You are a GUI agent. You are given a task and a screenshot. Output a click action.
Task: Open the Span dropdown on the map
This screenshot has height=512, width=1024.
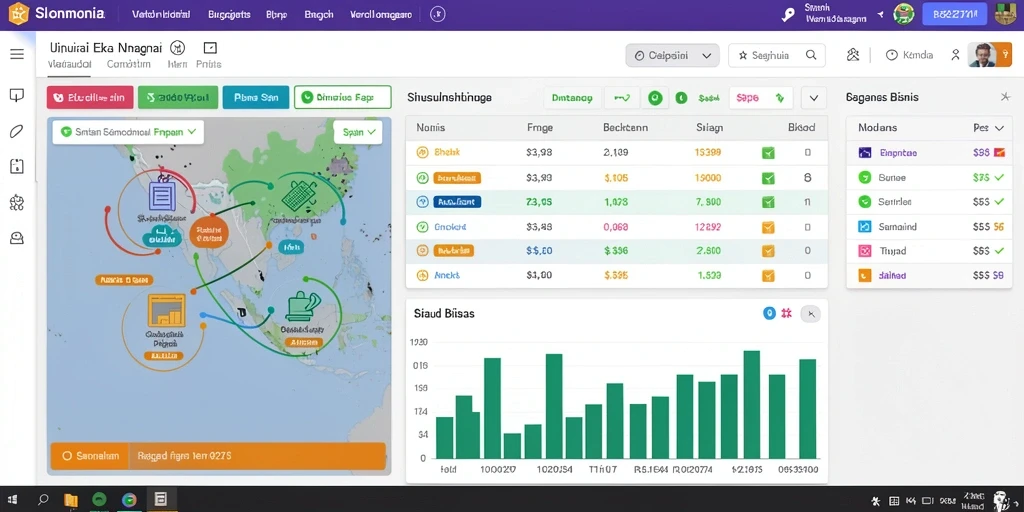358,132
